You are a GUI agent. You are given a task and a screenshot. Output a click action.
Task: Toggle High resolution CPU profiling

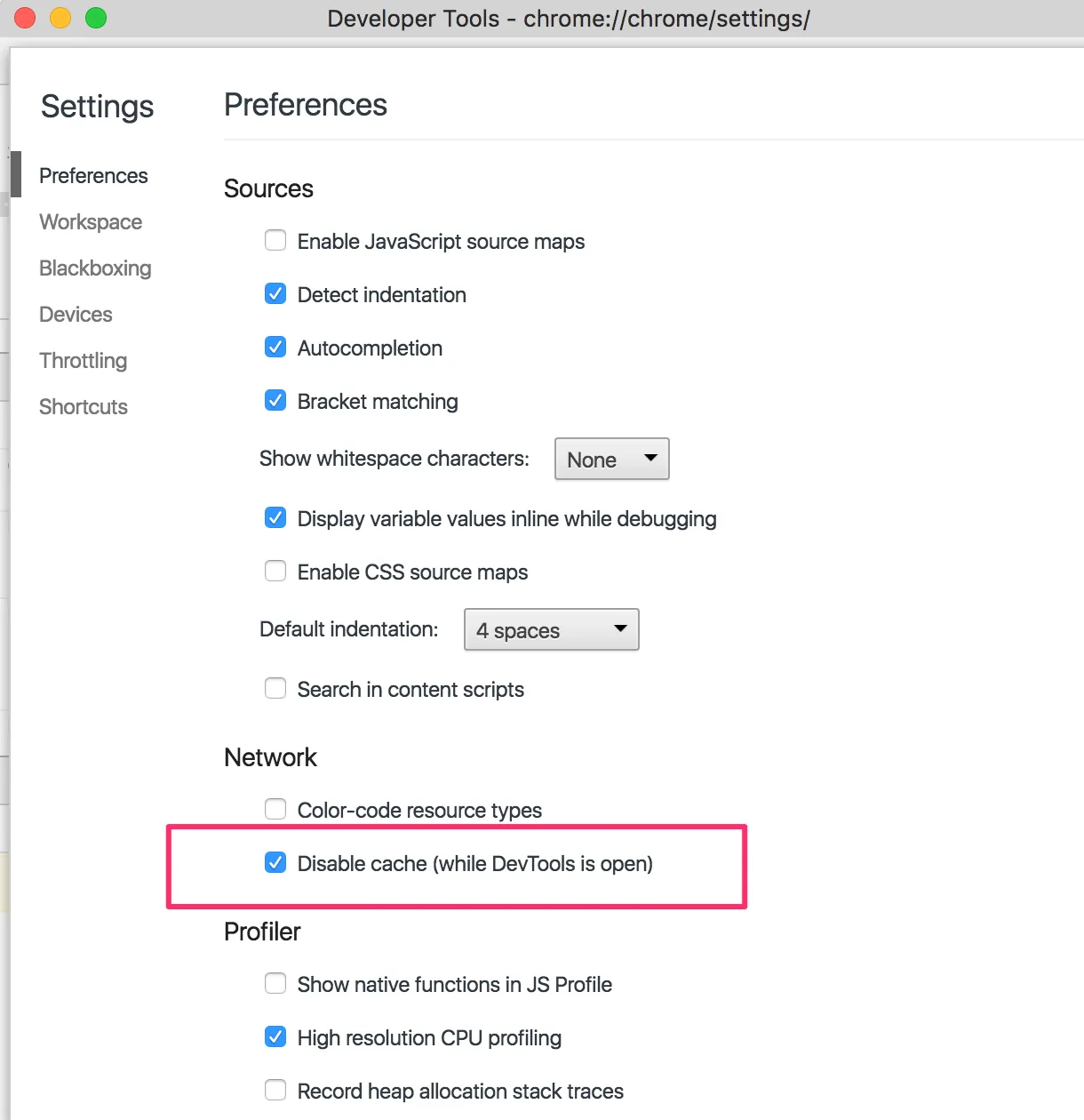(x=275, y=1037)
